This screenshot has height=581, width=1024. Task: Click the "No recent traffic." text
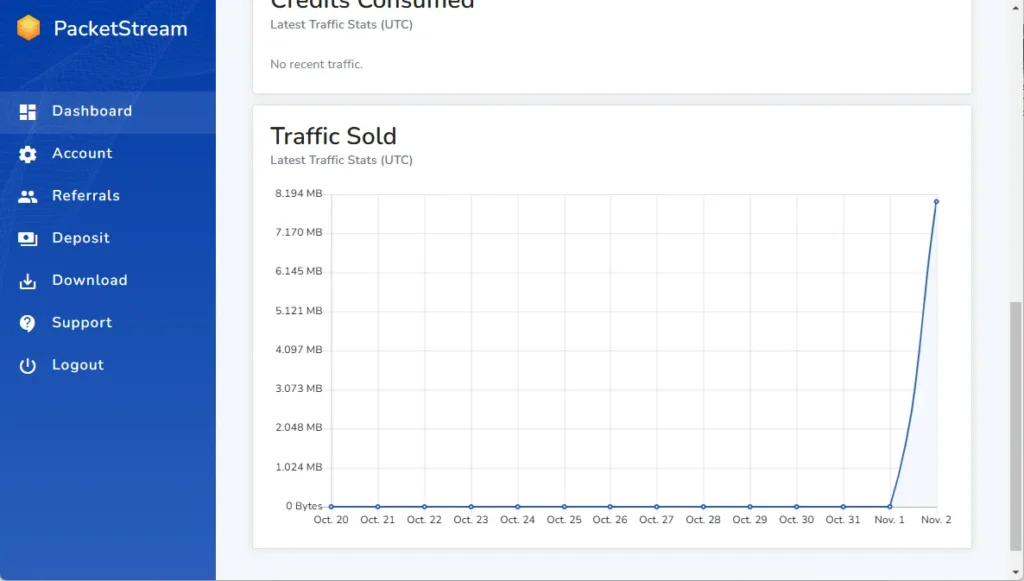click(316, 64)
